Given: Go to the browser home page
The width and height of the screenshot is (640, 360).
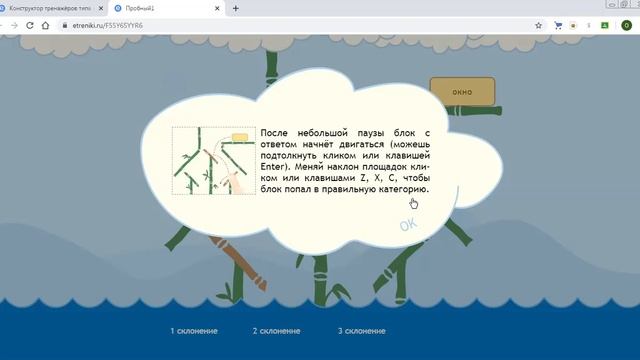Looking at the screenshot, I should pyautogui.click(x=45, y=25).
